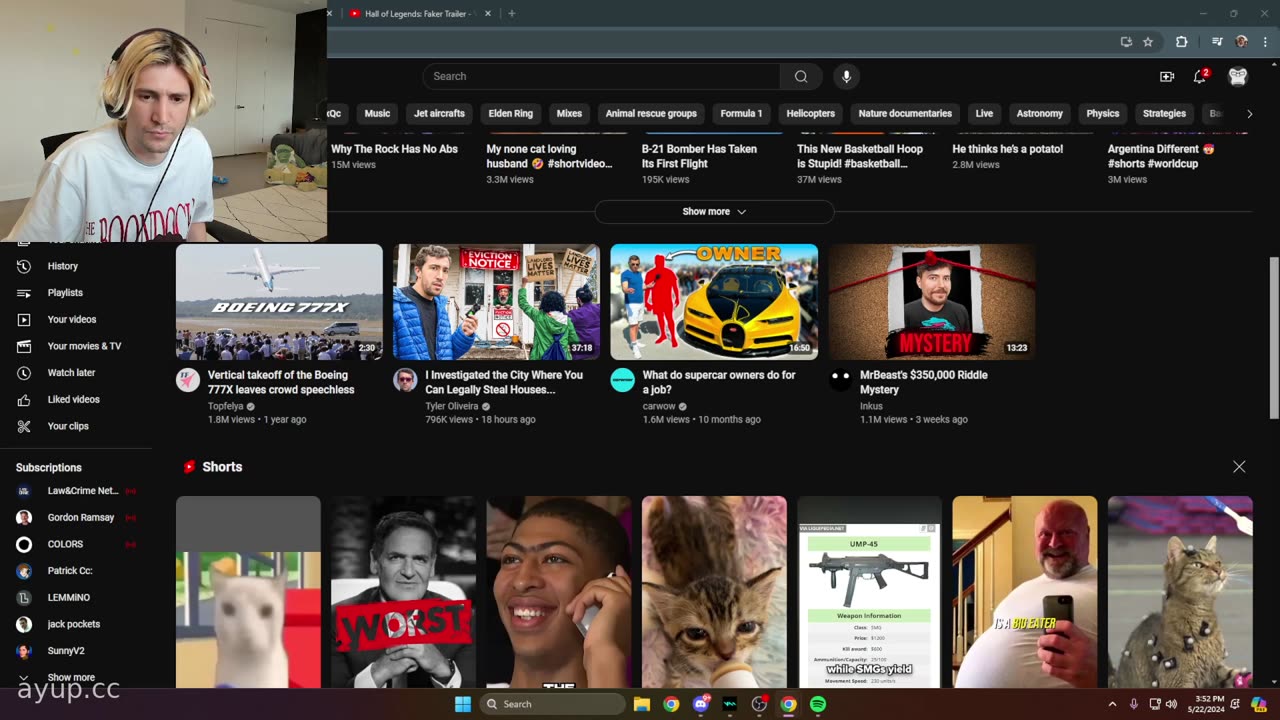Select the Live chip
Image resolution: width=1280 pixels, height=720 pixels.
[984, 113]
